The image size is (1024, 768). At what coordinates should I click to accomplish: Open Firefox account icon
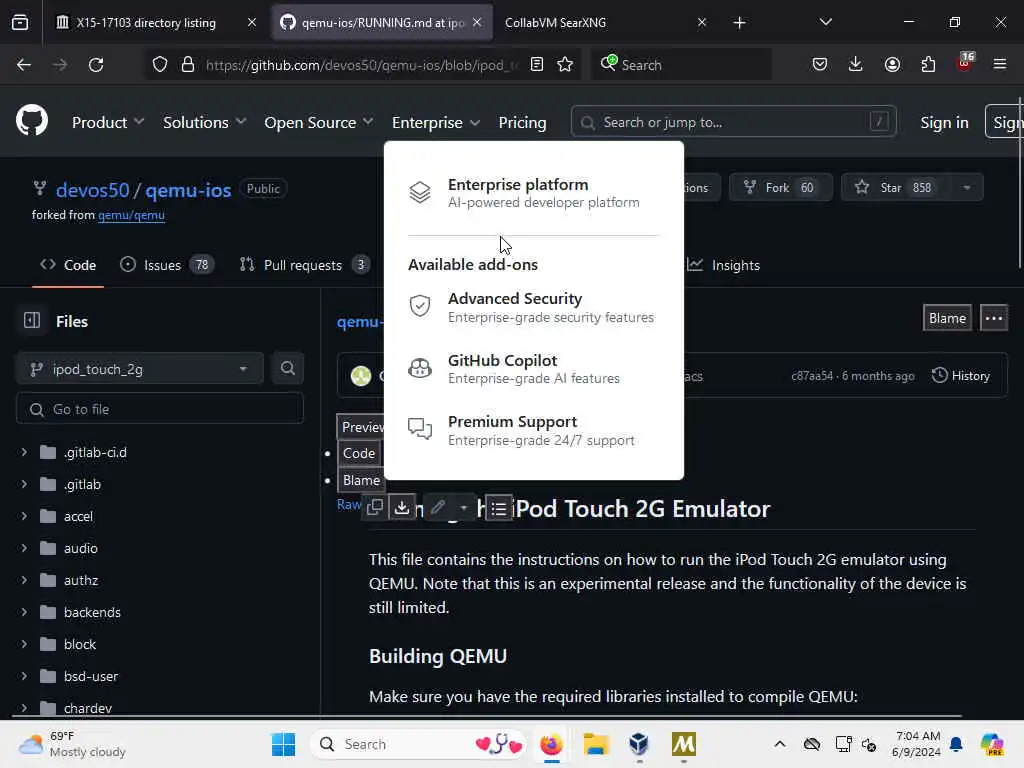[892, 64]
